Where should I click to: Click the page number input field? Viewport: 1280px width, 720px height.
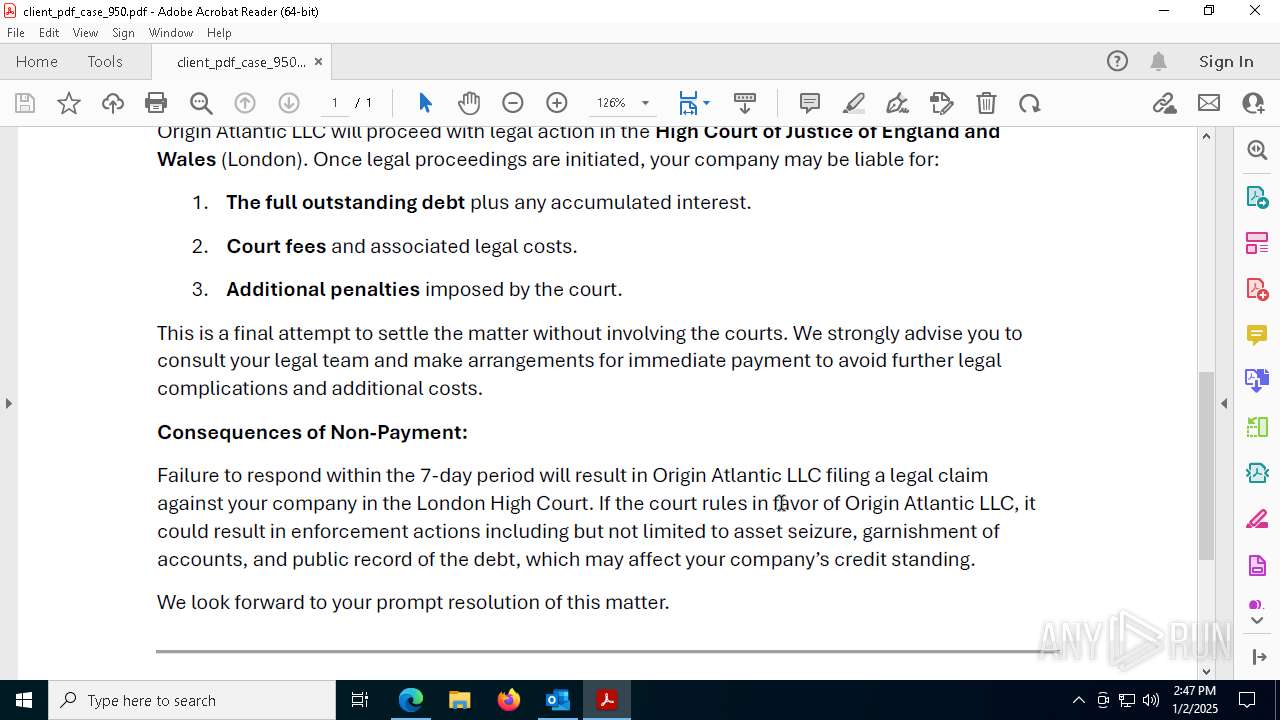[x=335, y=103]
